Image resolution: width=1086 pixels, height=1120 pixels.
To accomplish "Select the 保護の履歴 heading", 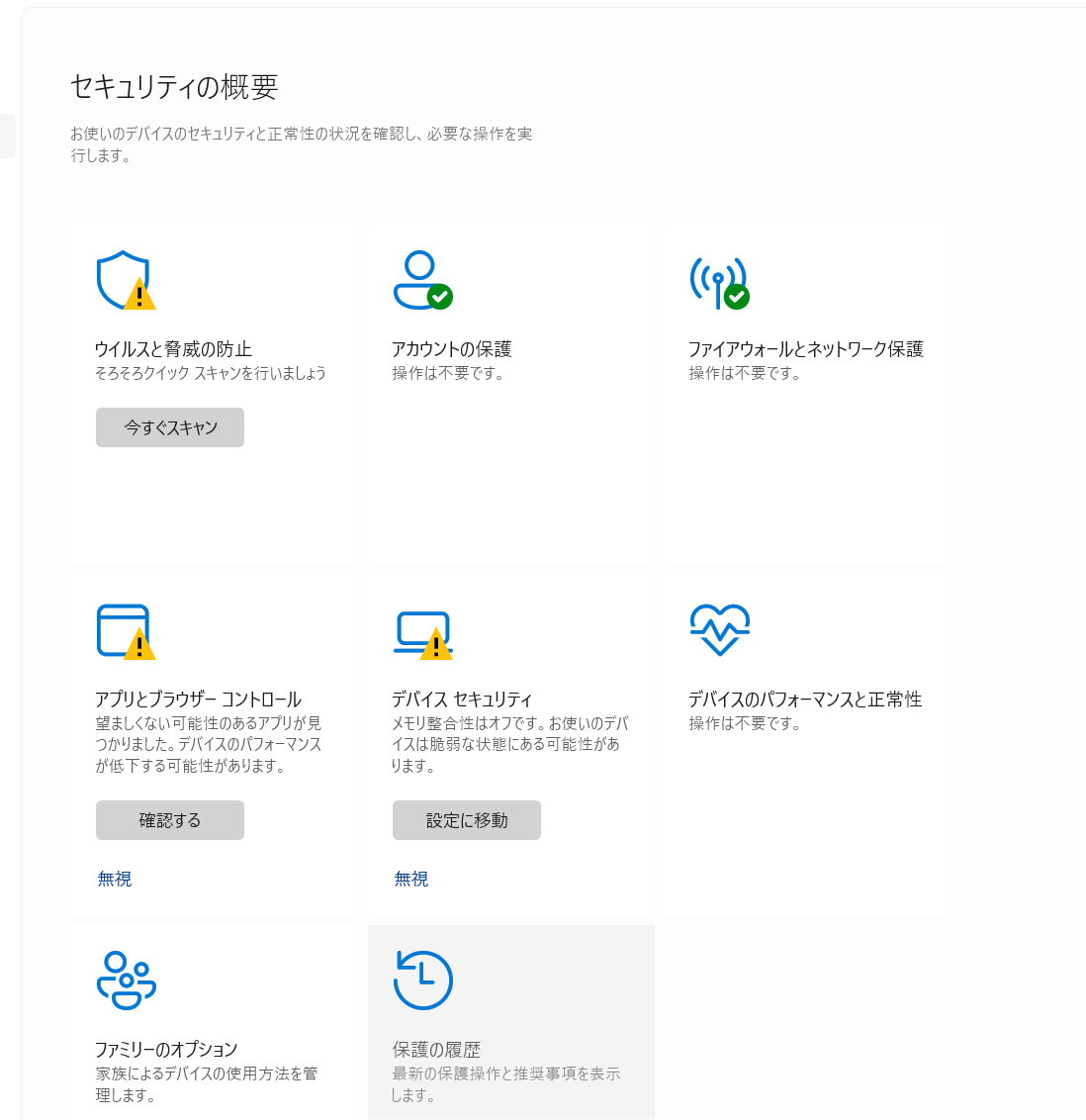I will pyautogui.click(x=436, y=1049).
